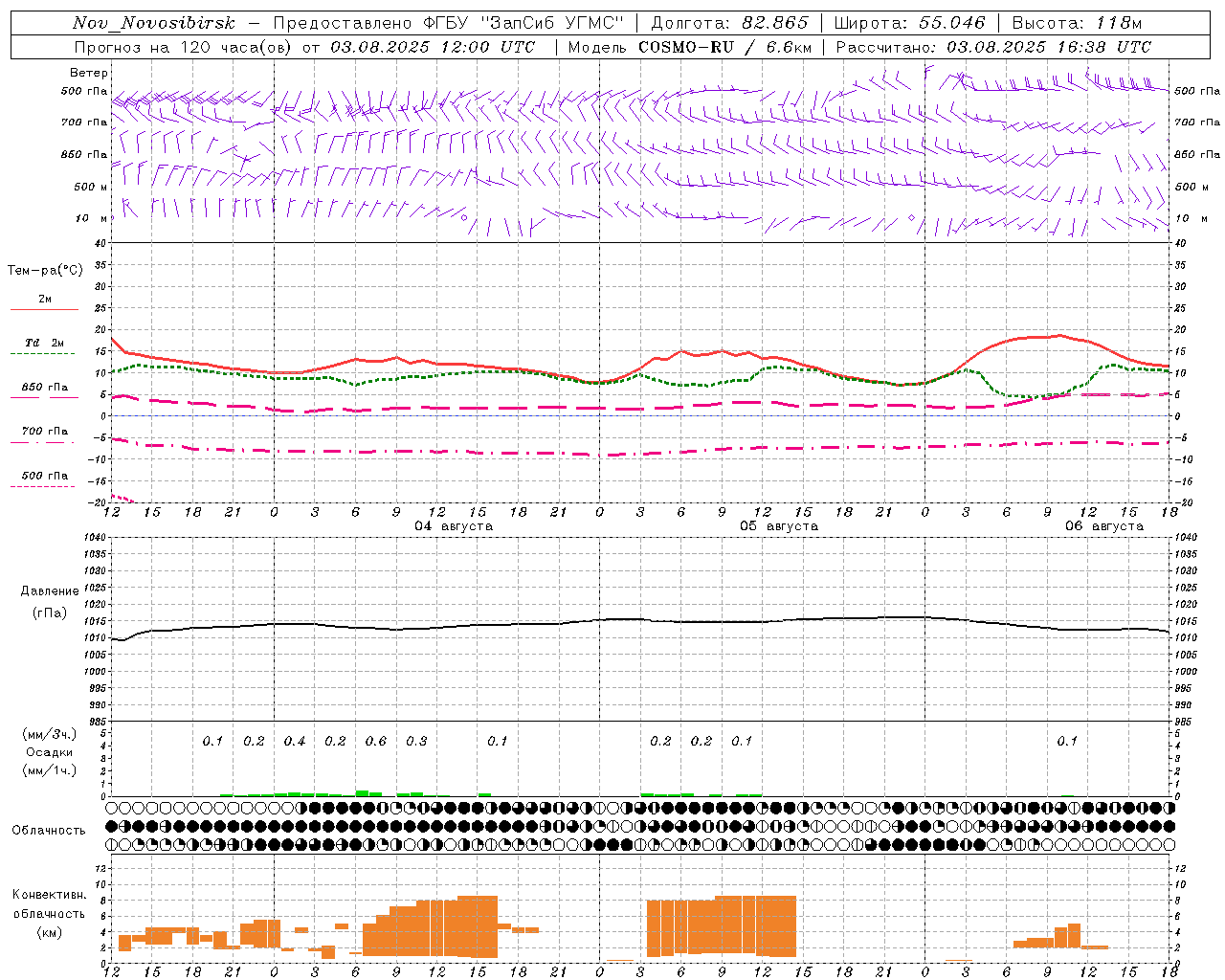Screen dimensions: 1225x980
Task: Click the "COSMO-RU / 6.6км" model label
Action: point(724,47)
